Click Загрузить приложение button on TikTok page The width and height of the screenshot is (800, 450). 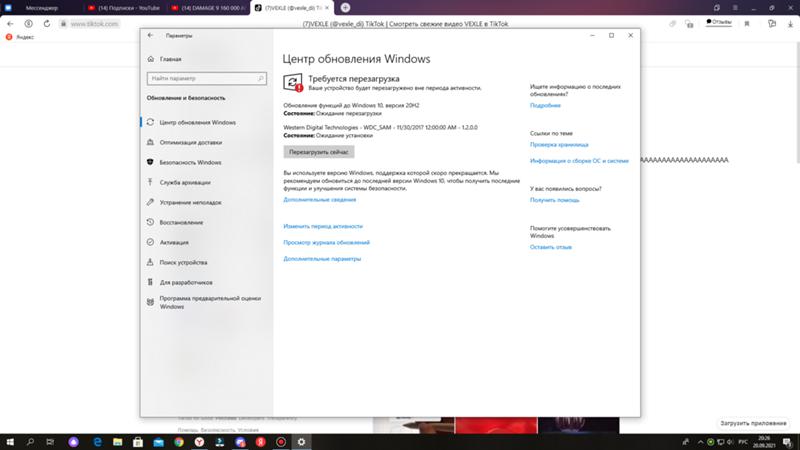[753, 423]
